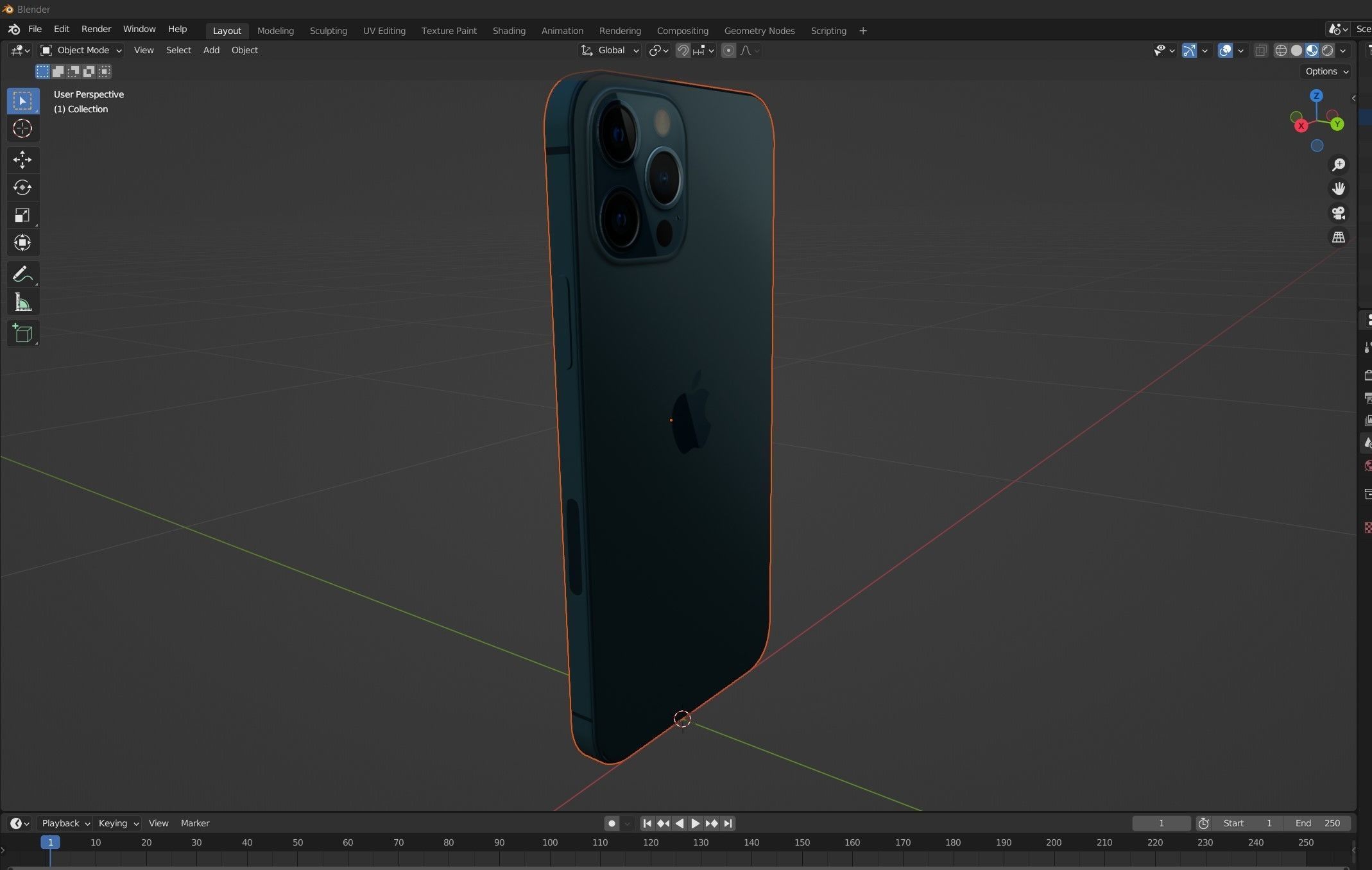Open the snapping options dropdown
Screen dimensions: 1372x870
tap(704, 51)
